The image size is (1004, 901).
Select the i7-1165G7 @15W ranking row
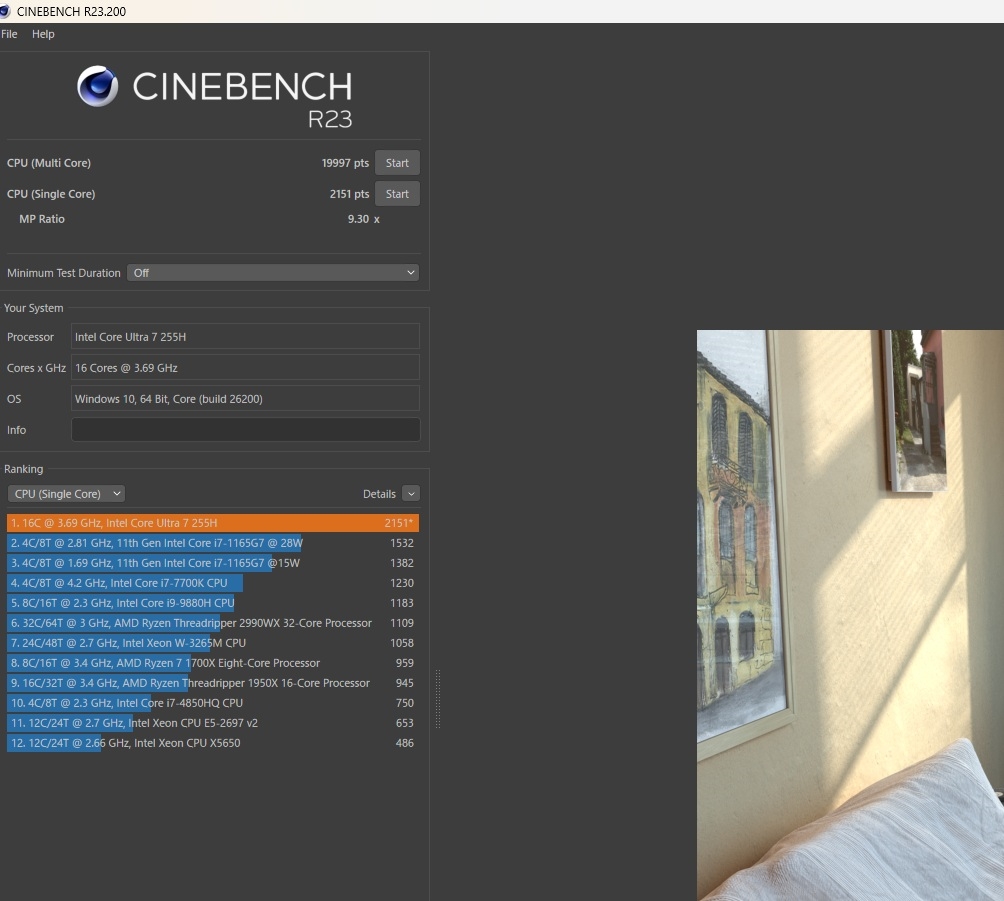click(213, 563)
